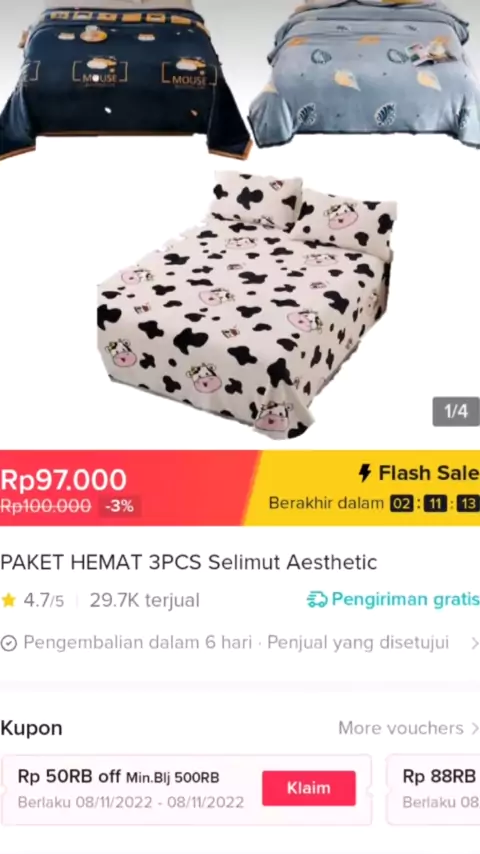Tap the free shipping truck icon
The width and height of the screenshot is (480, 854).
tap(317, 600)
